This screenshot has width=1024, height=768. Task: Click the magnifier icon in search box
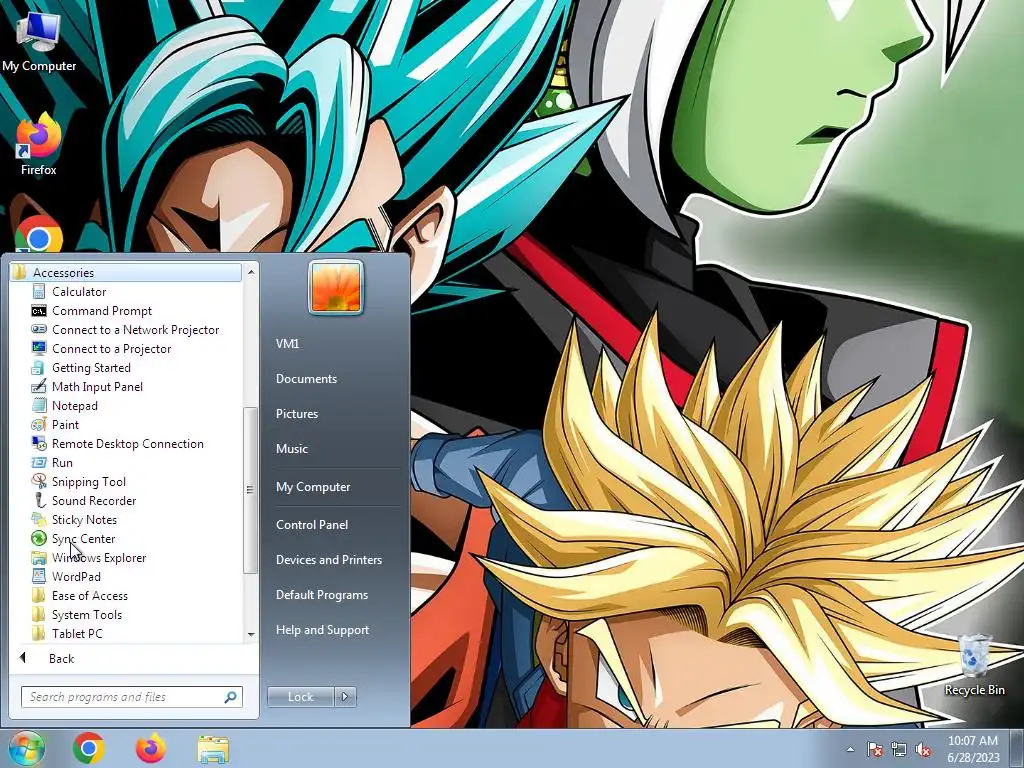(x=230, y=697)
